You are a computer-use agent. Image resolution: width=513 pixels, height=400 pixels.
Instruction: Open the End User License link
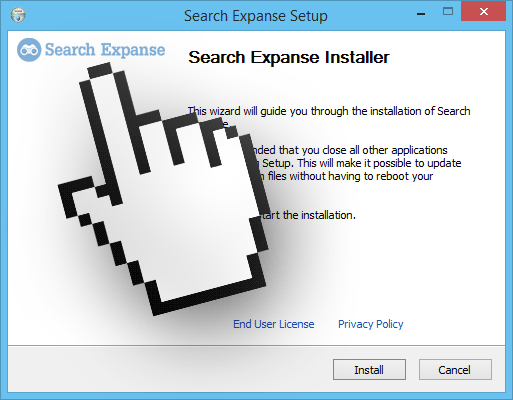(x=274, y=324)
